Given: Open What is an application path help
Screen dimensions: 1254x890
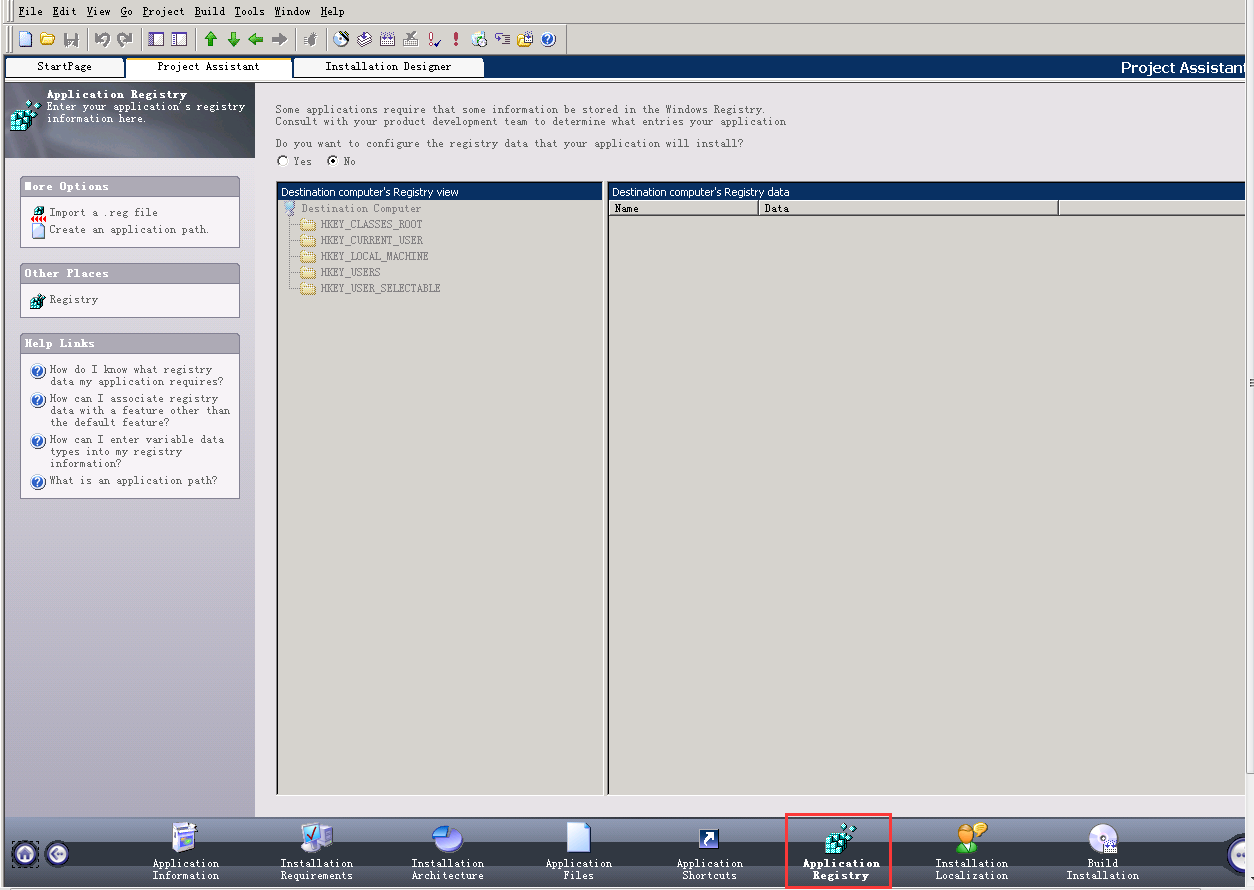Looking at the screenshot, I should tap(133, 481).
